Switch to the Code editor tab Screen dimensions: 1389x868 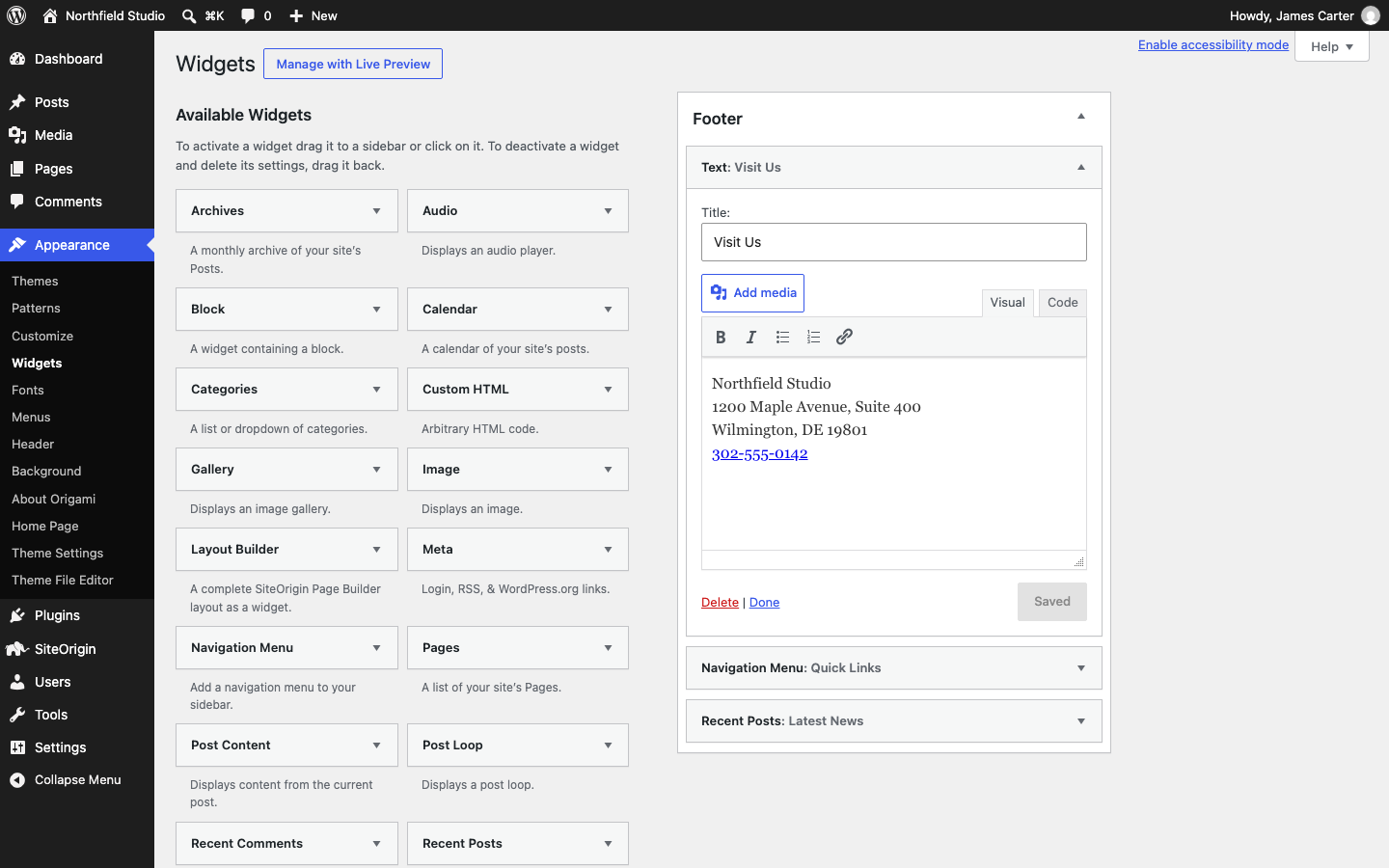(1062, 303)
